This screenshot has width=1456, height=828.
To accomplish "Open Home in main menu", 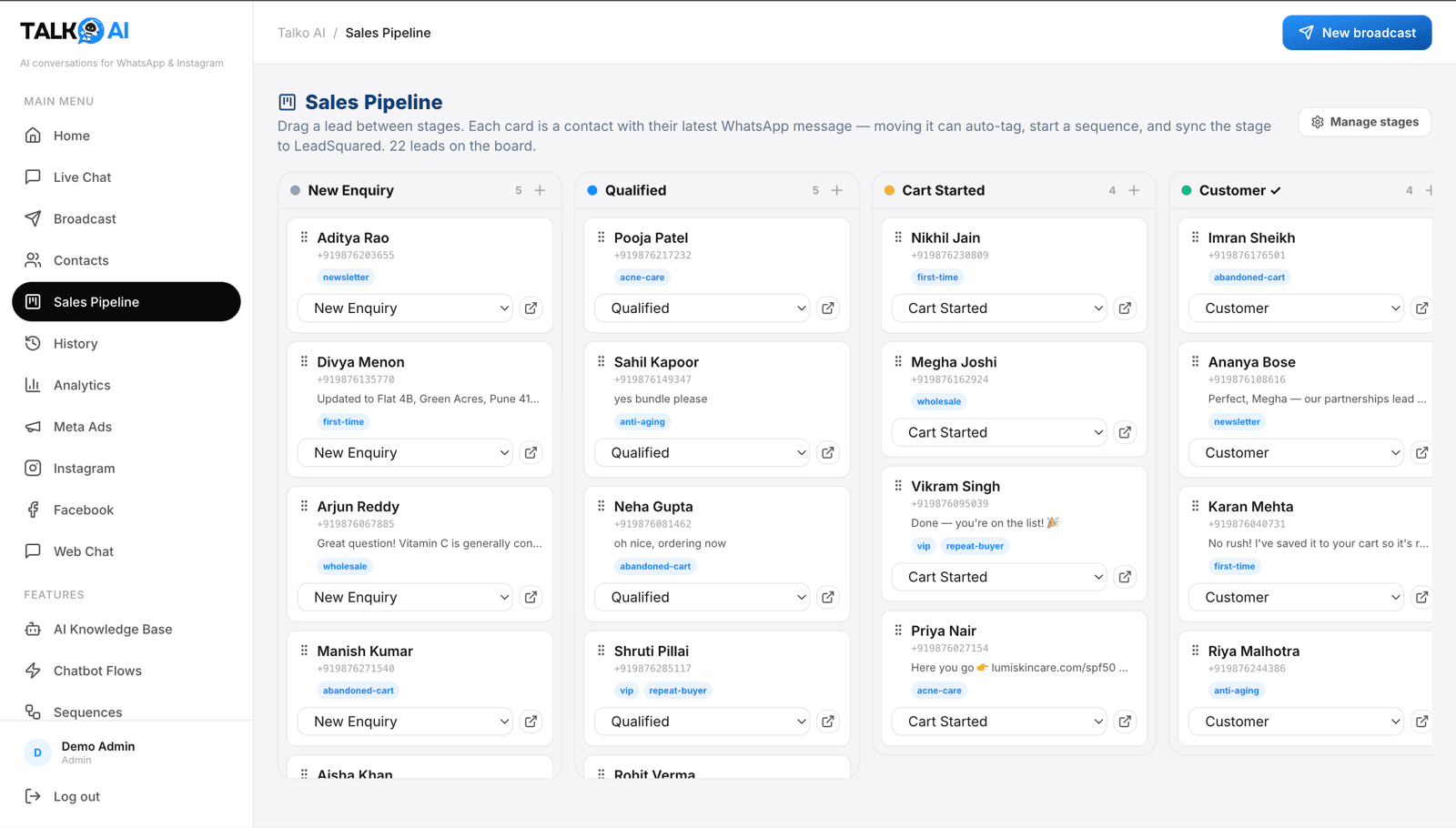I will point(126,136).
